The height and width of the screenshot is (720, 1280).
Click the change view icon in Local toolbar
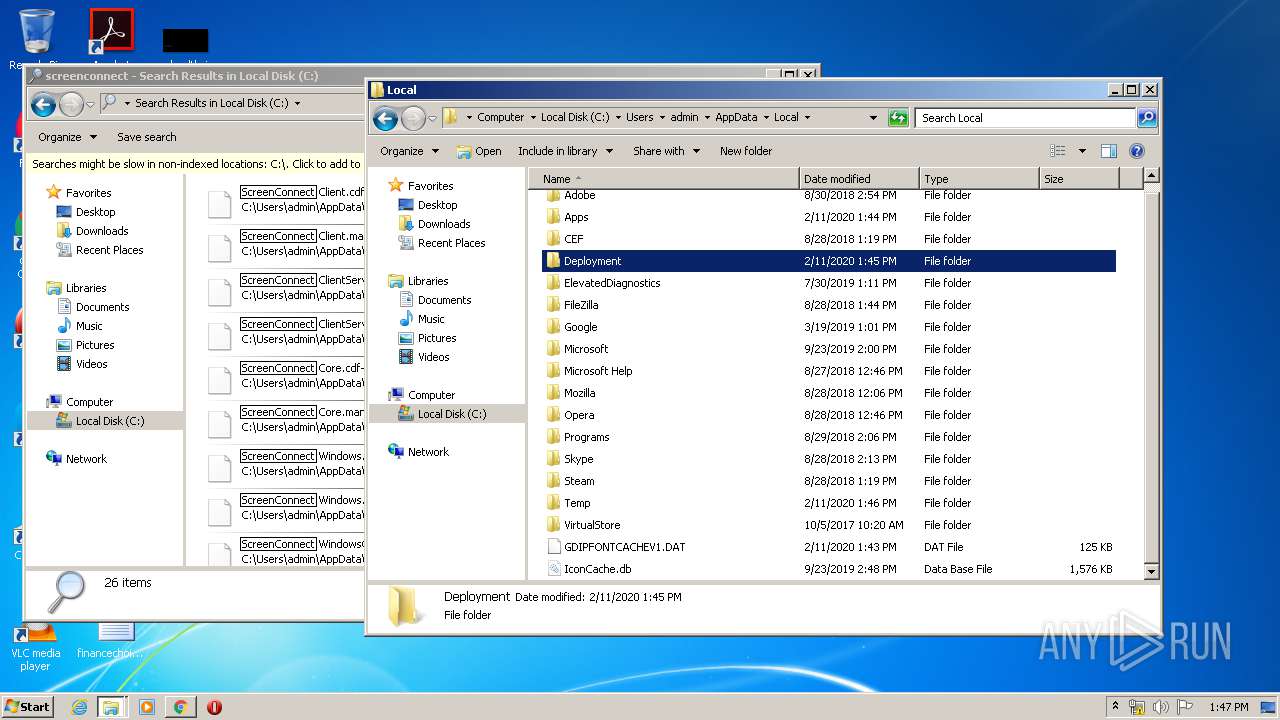click(1058, 151)
